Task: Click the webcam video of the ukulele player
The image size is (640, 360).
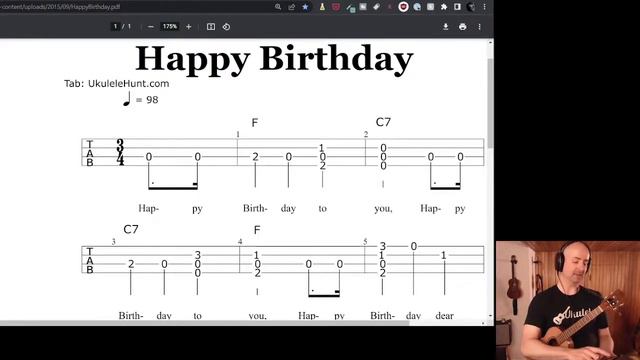Action: point(568,300)
